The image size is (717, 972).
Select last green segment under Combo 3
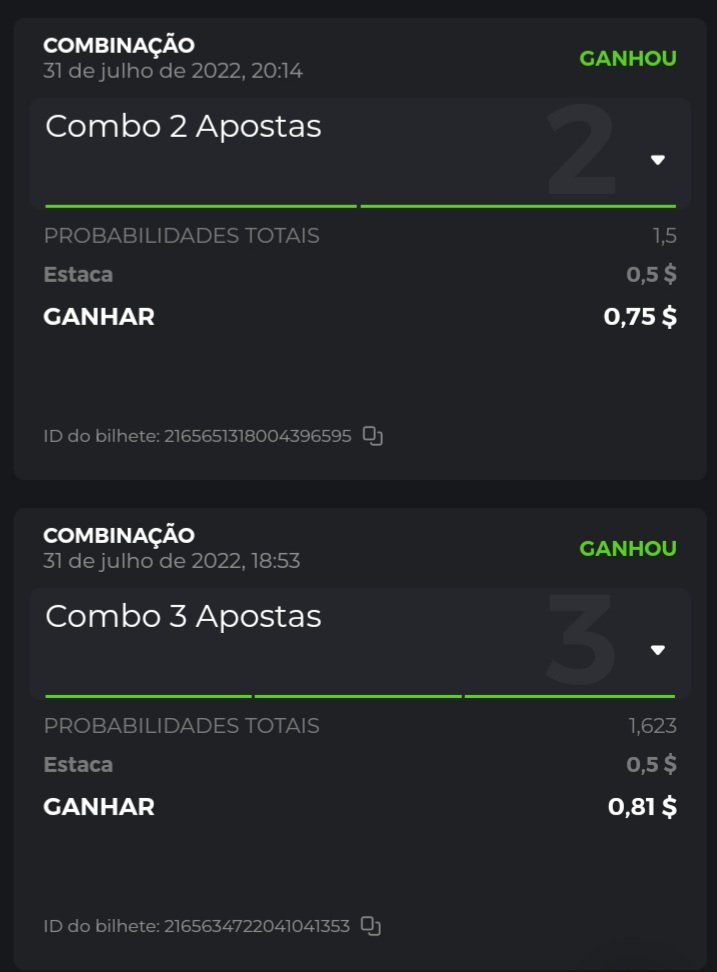pos(569,696)
